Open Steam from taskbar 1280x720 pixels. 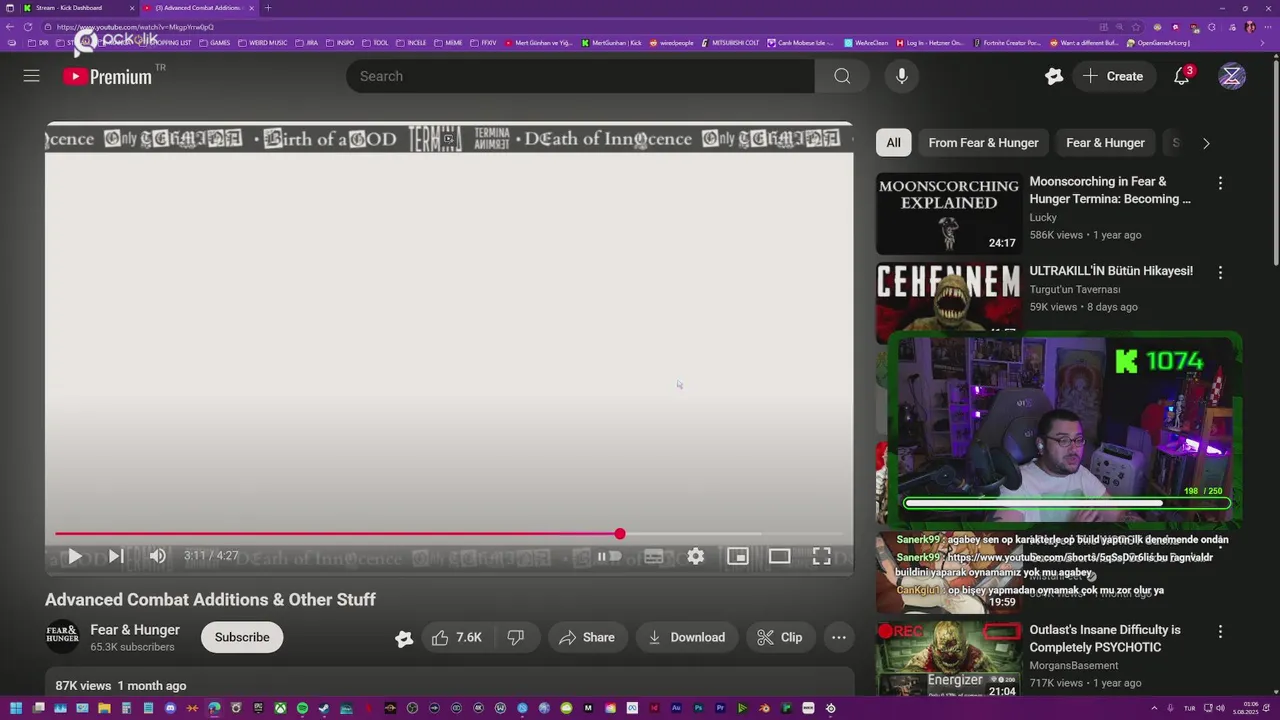[x=324, y=708]
